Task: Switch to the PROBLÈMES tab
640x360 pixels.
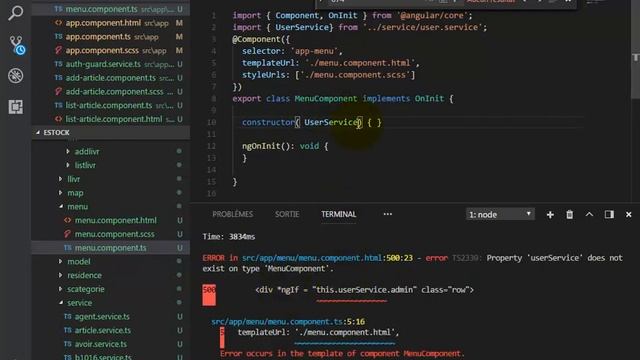Action: 233,214
